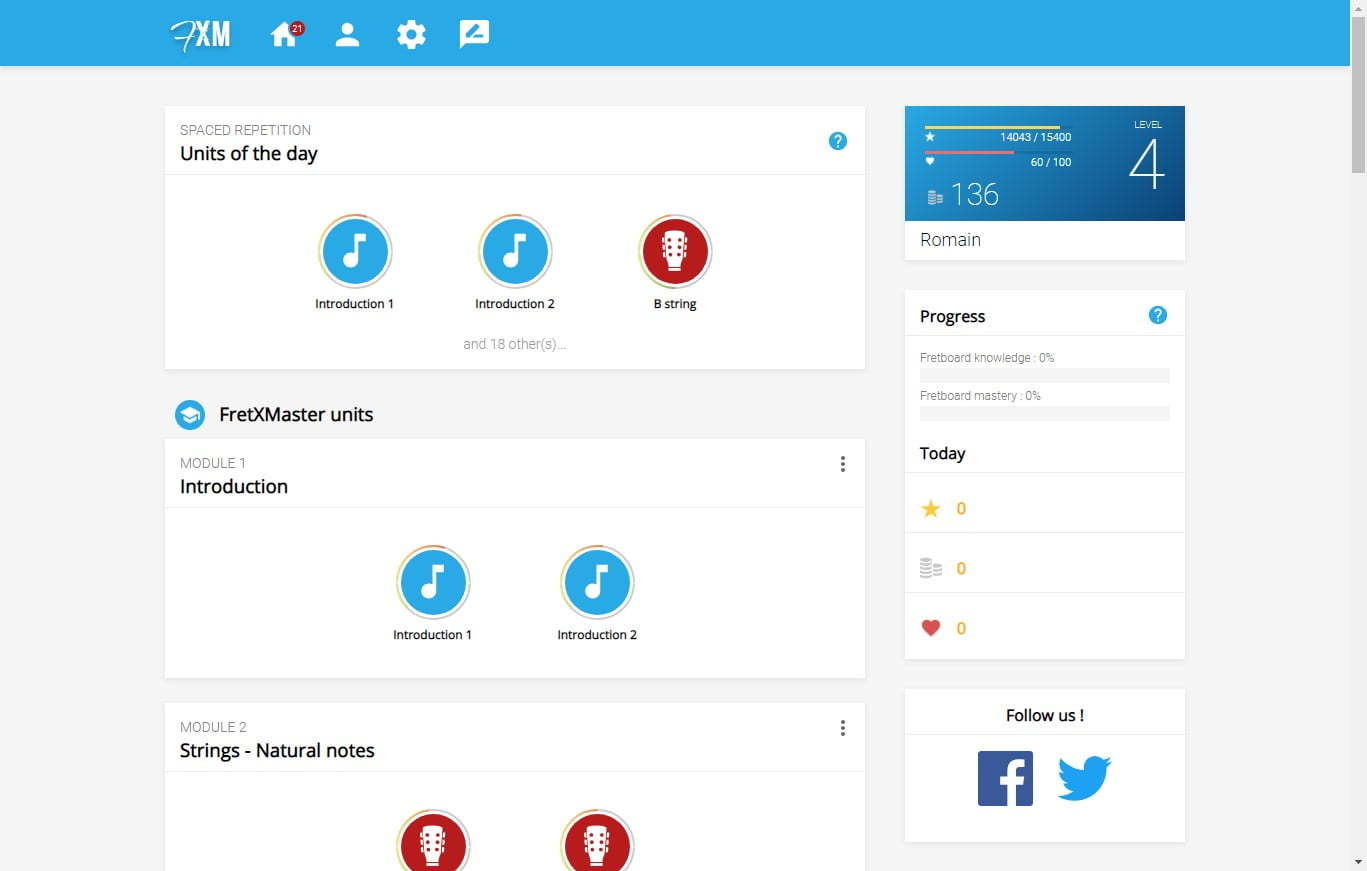Start the B string unit
The height and width of the screenshot is (871, 1367).
[x=675, y=251]
